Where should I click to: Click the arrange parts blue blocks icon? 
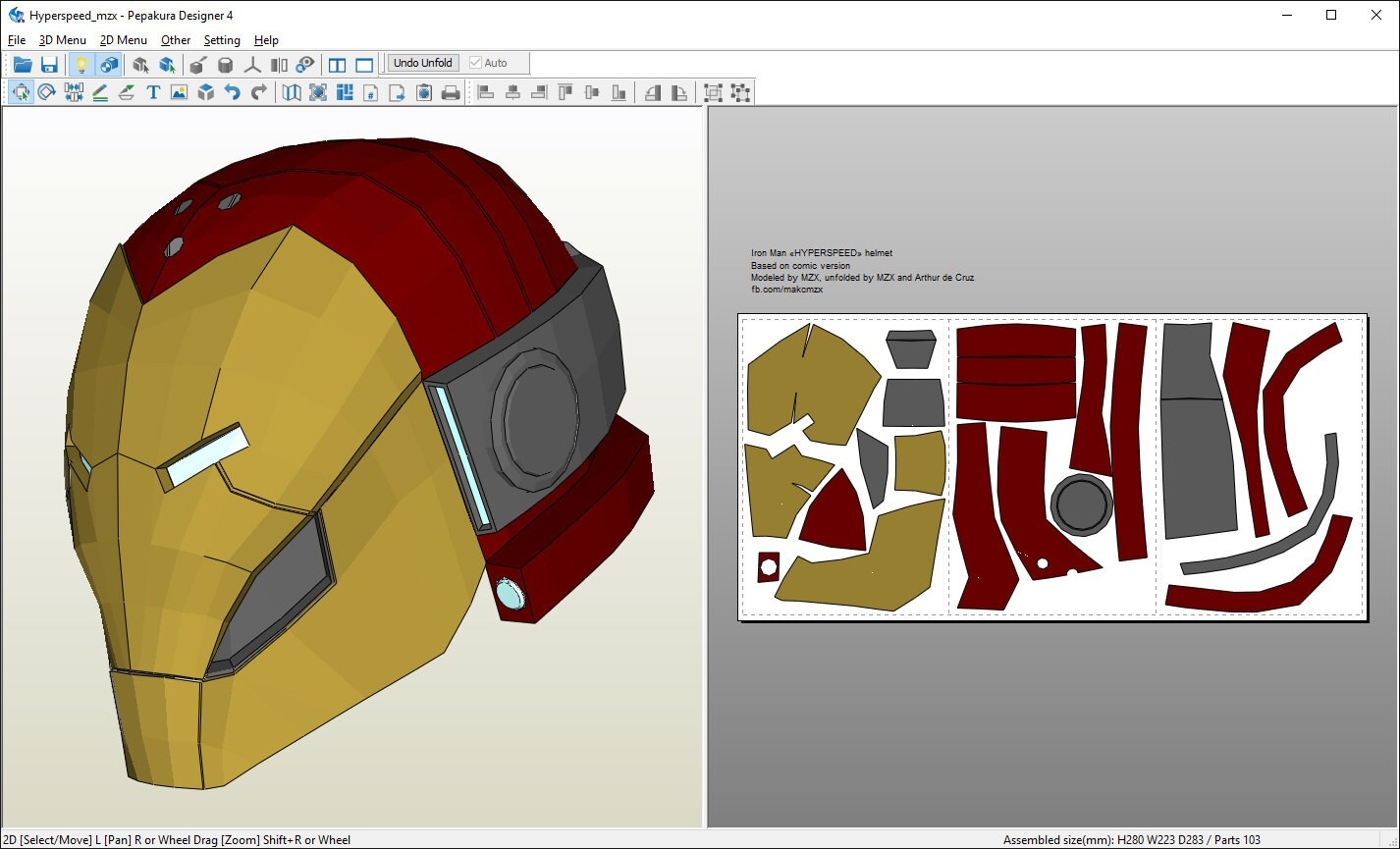click(345, 92)
